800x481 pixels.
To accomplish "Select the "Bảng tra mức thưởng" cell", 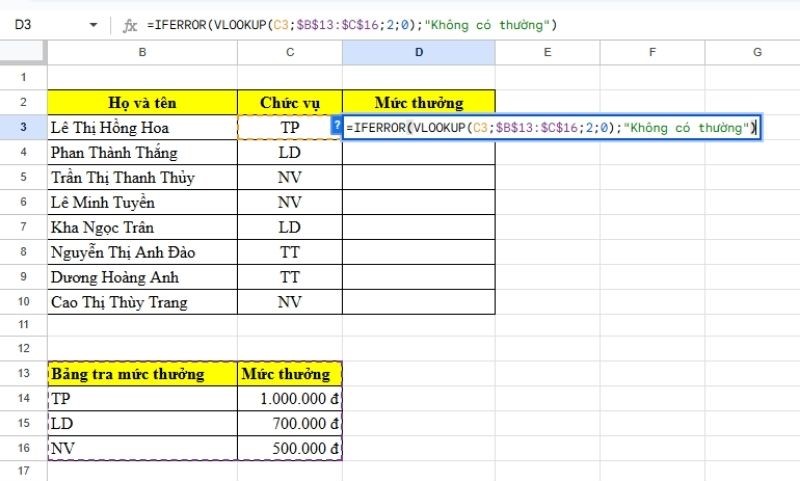I will 143,374.
